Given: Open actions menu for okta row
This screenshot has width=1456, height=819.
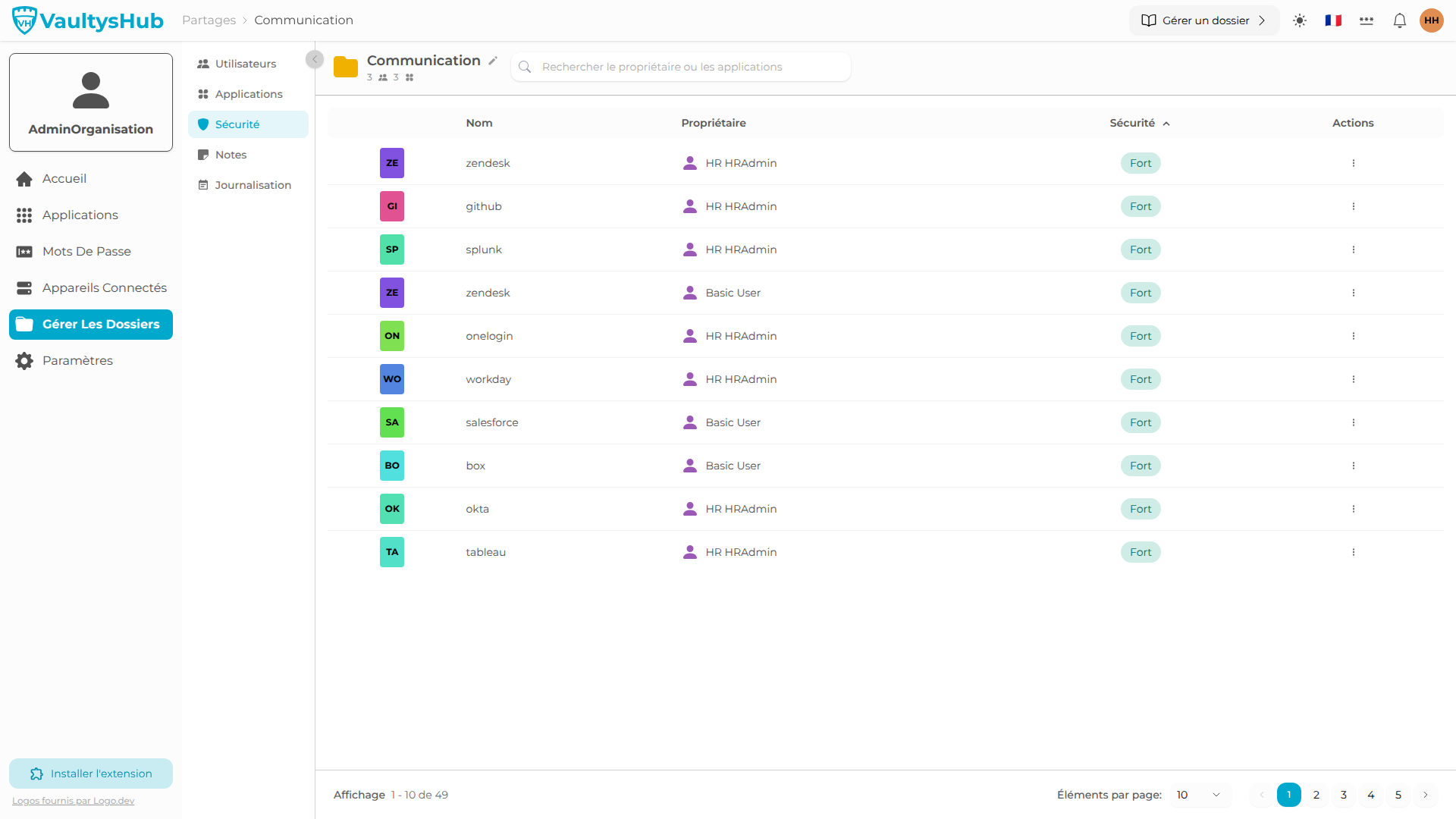Looking at the screenshot, I should tap(1354, 509).
